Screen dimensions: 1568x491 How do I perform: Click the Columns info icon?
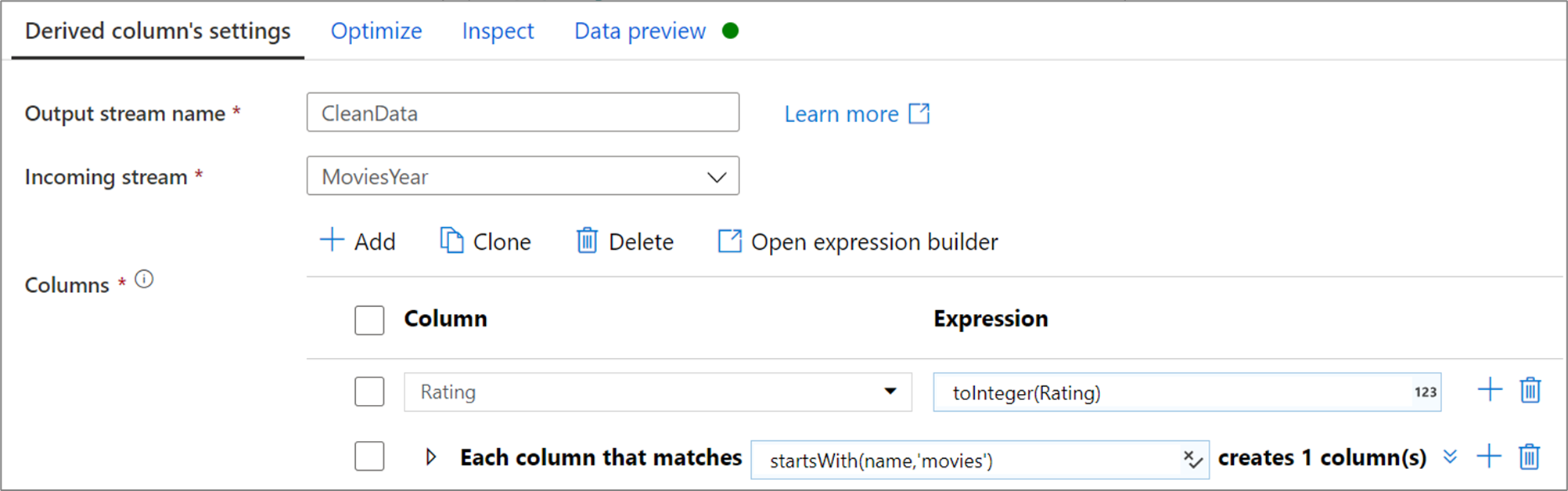[x=144, y=280]
